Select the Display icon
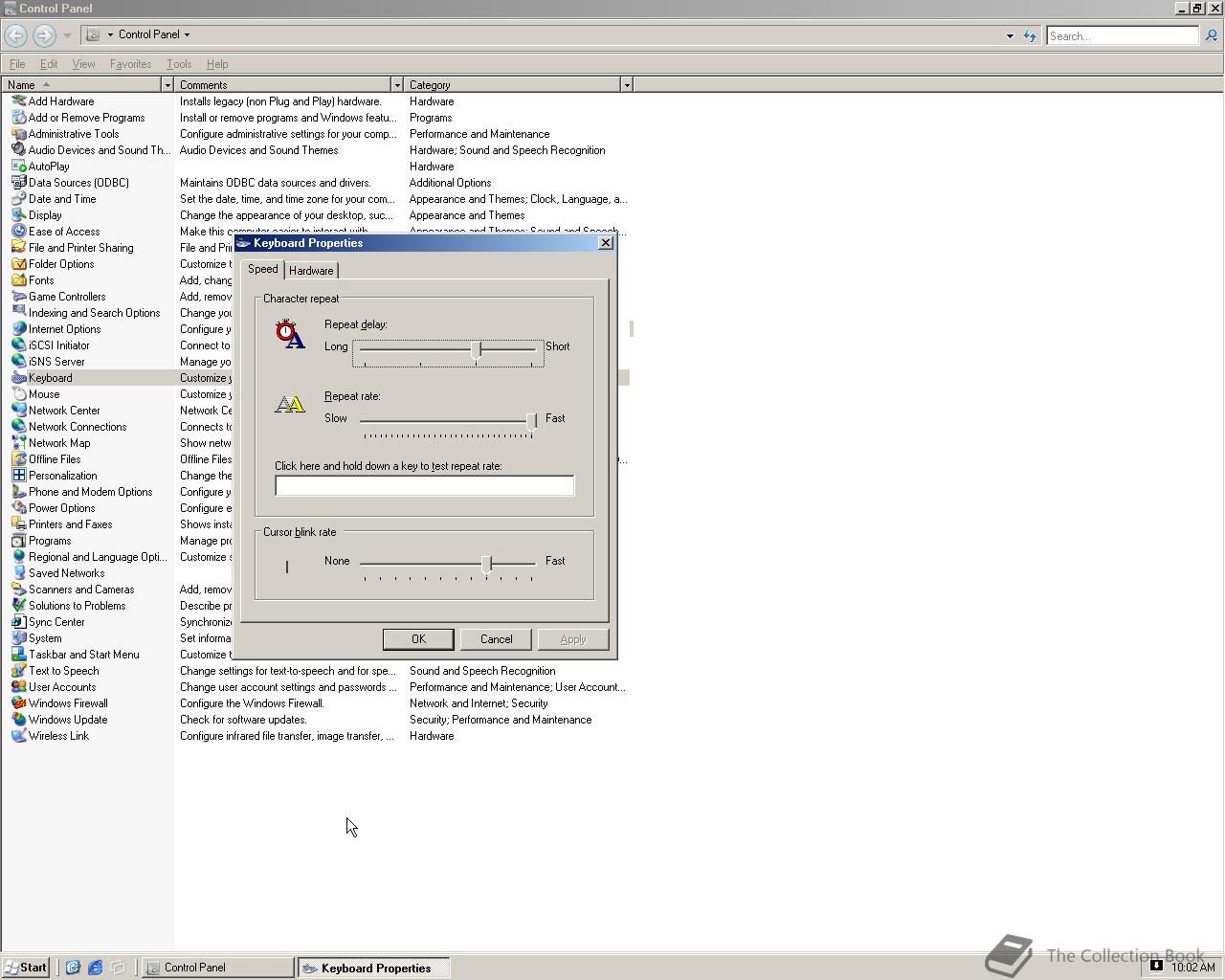1225x980 pixels. coord(18,215)
